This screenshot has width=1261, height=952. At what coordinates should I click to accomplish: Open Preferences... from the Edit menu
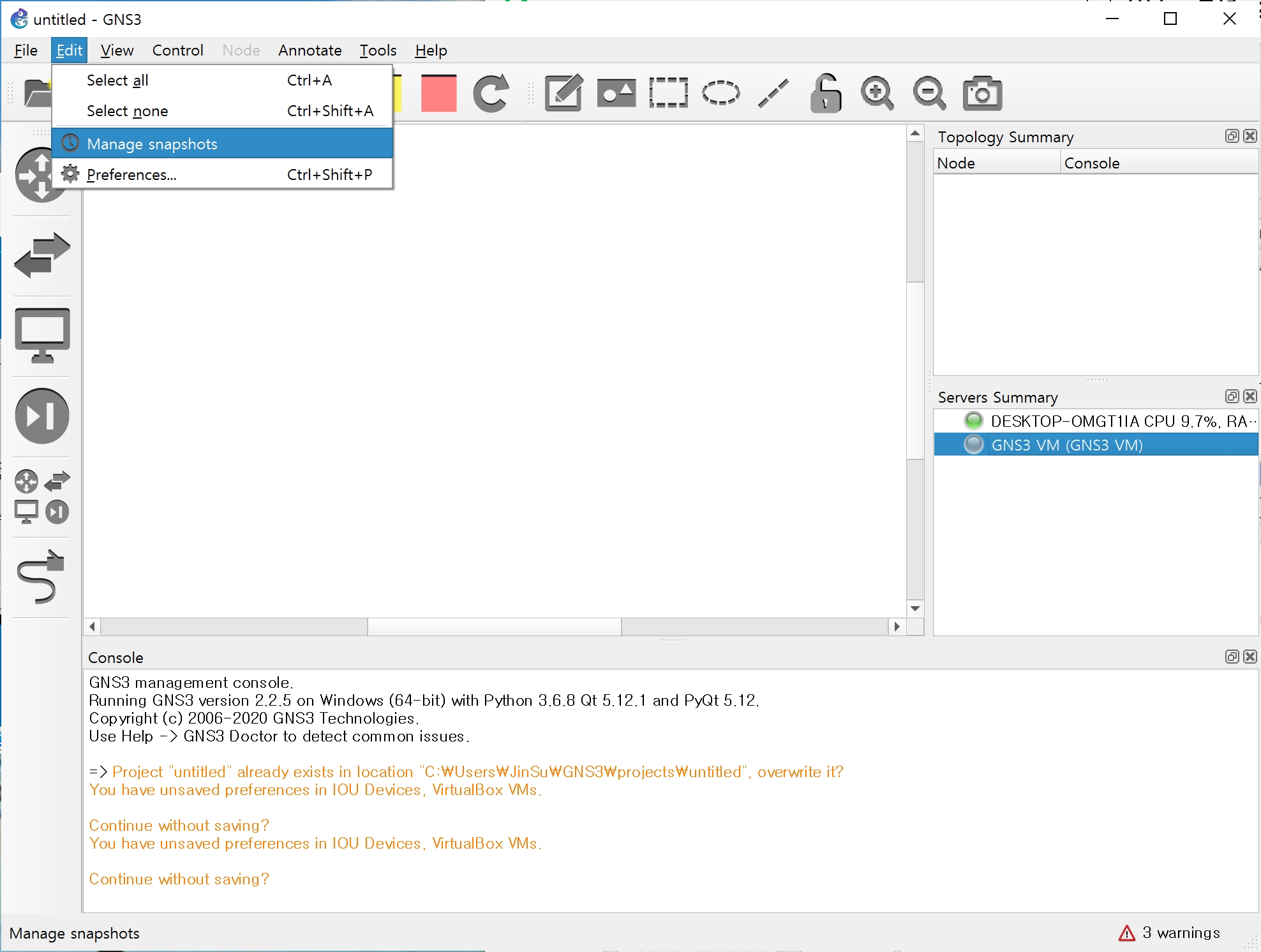click(x=131, y=174)
